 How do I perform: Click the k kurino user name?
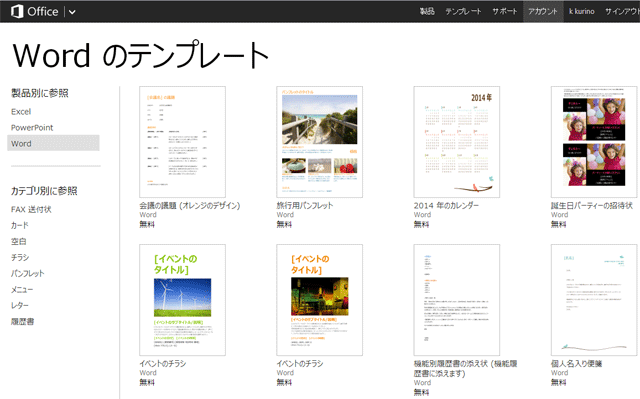click(x=582, y=11)
